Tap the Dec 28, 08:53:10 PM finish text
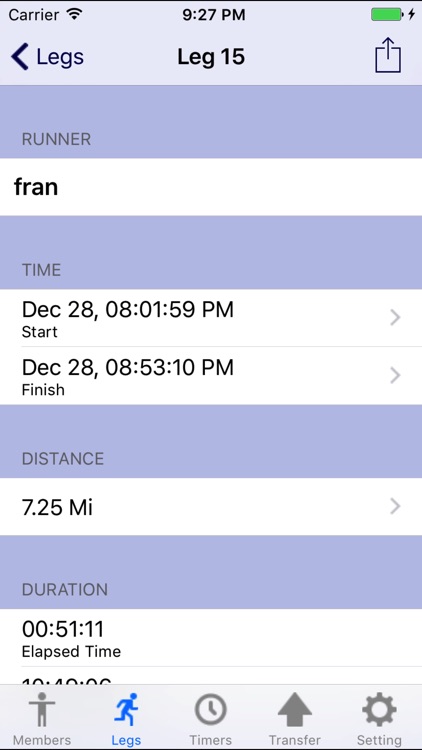This screenshot has width=422, height=750. pyautogui.click(x=128, y=367)
